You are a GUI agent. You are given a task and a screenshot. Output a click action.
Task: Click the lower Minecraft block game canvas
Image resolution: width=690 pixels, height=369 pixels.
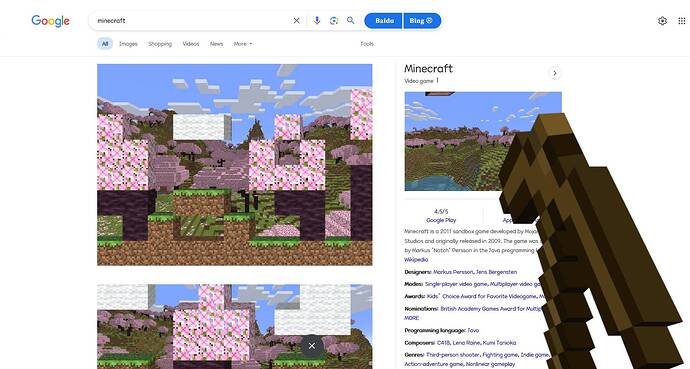point(235,327)
